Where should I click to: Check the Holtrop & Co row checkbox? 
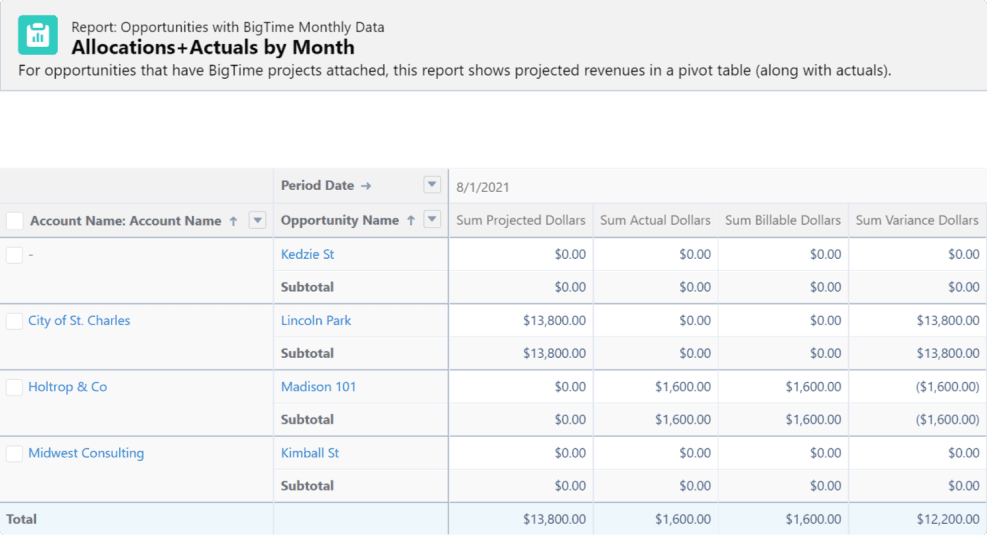14,387
